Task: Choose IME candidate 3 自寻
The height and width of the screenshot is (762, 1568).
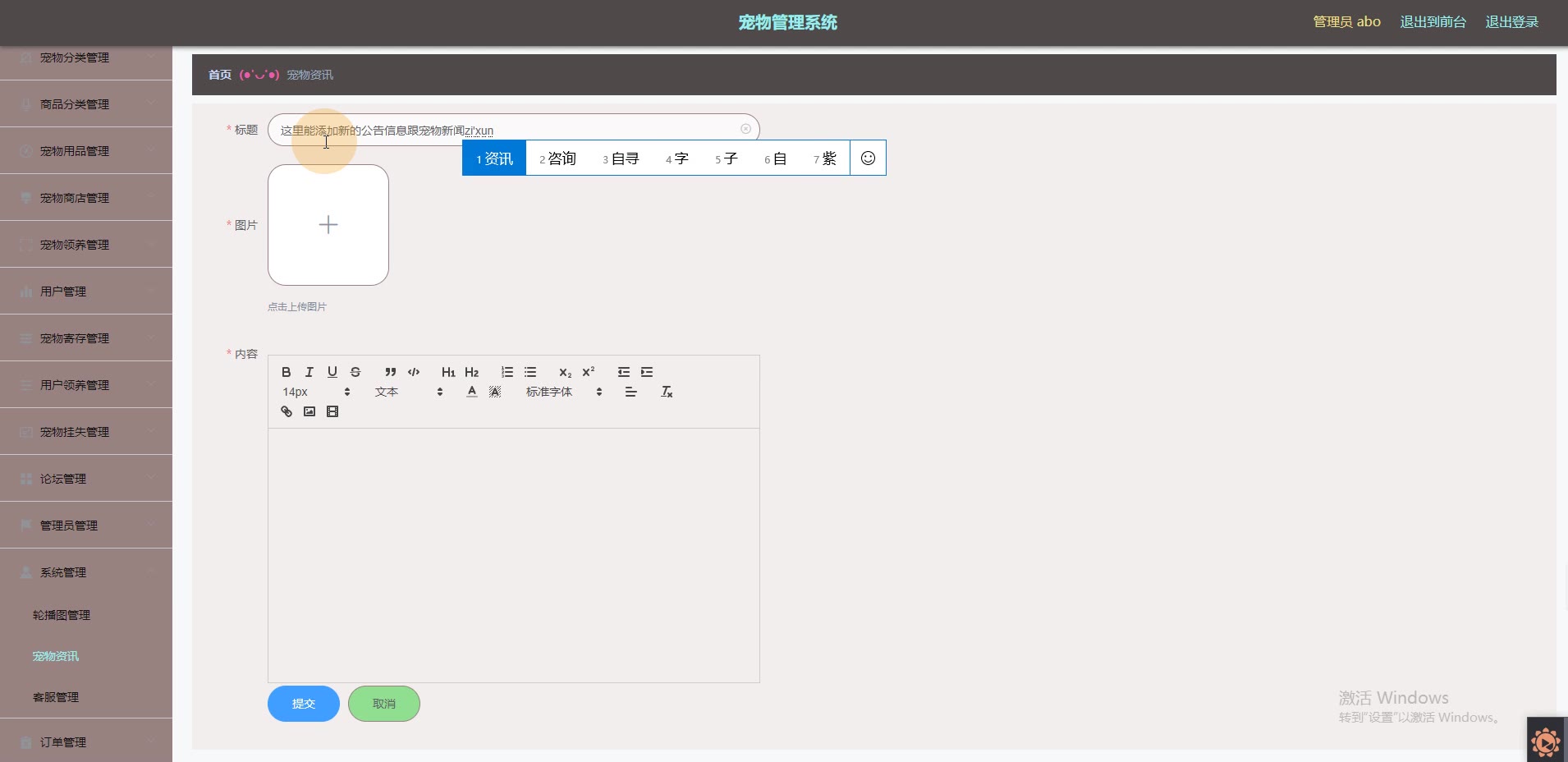Action: tap(621, 158)
